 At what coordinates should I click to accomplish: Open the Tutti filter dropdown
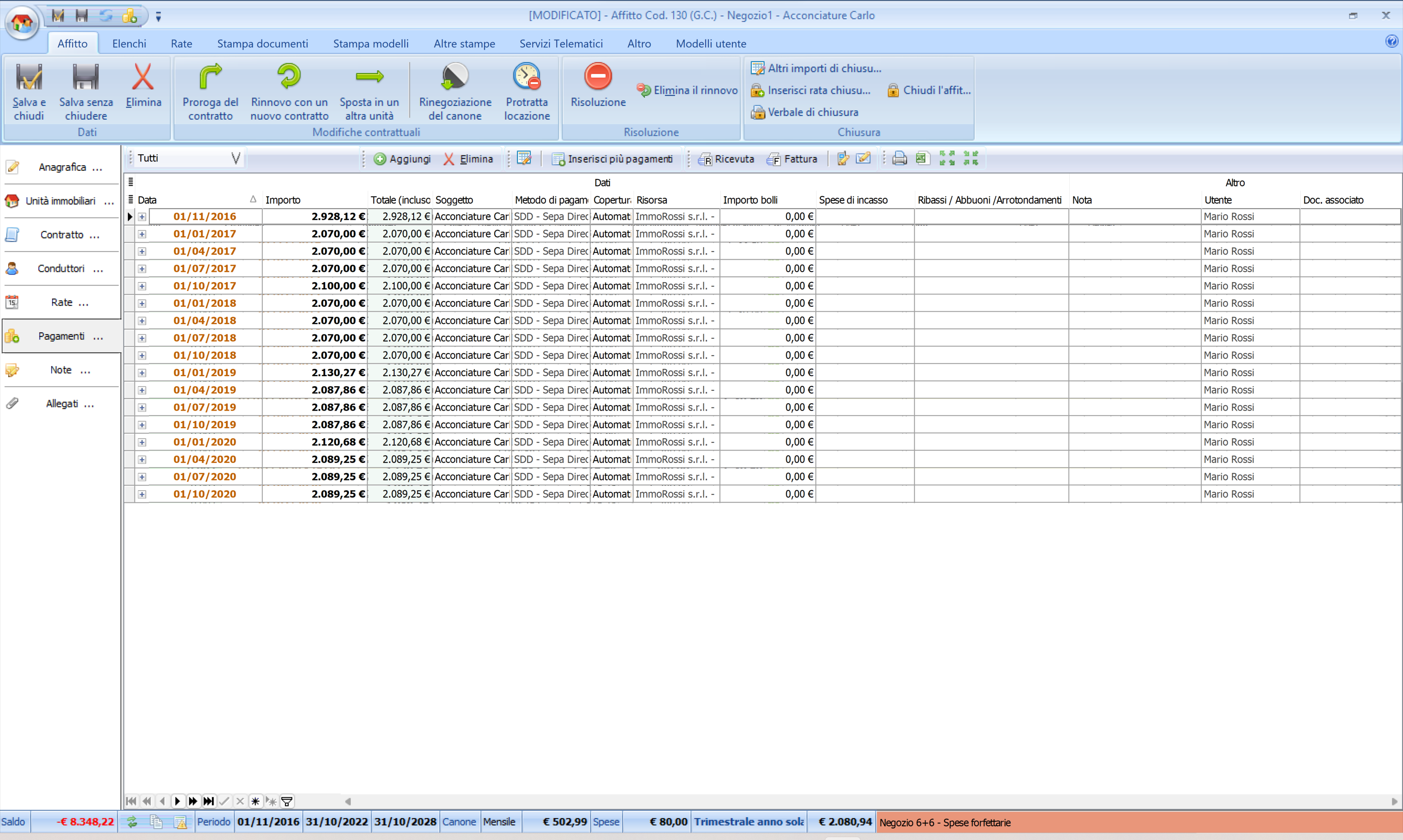[236, 159]
